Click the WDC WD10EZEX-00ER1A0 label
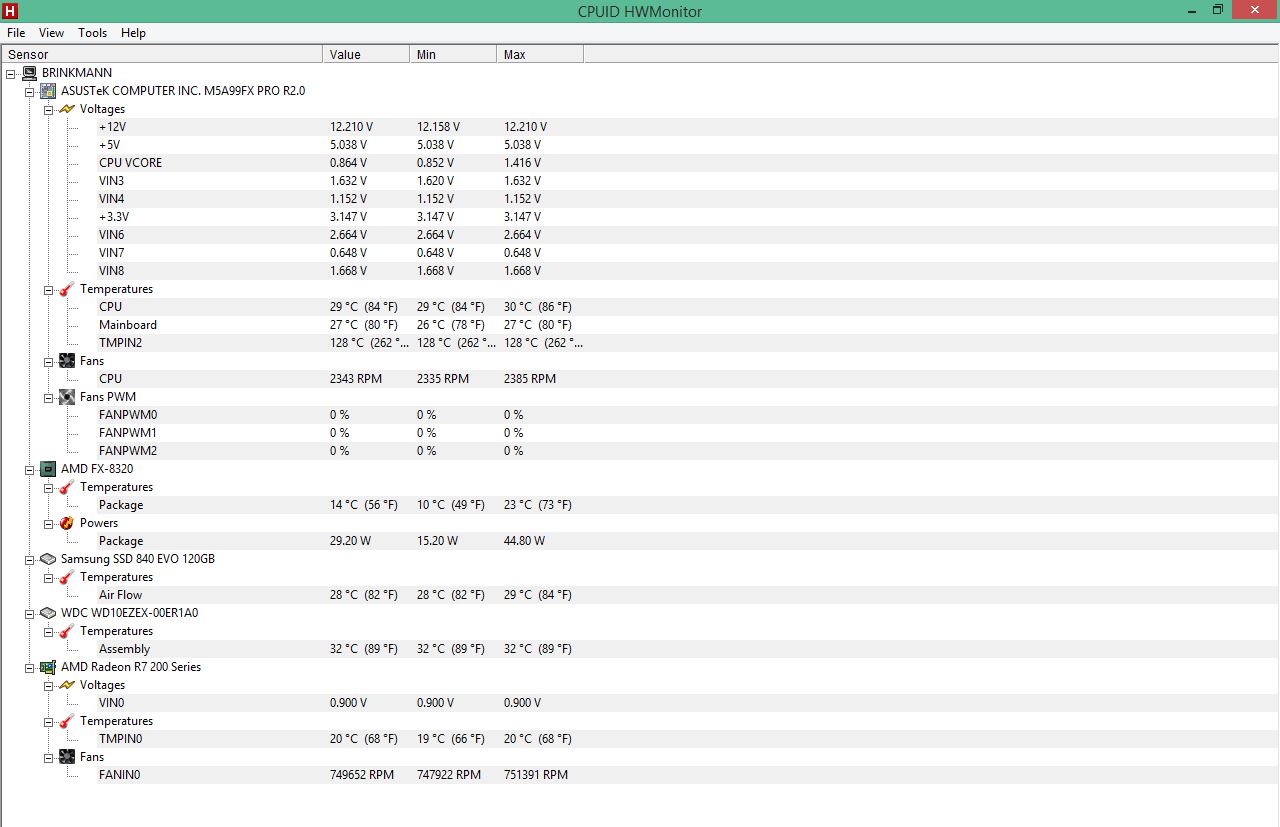1280x827 pixels. coord(129,613)
